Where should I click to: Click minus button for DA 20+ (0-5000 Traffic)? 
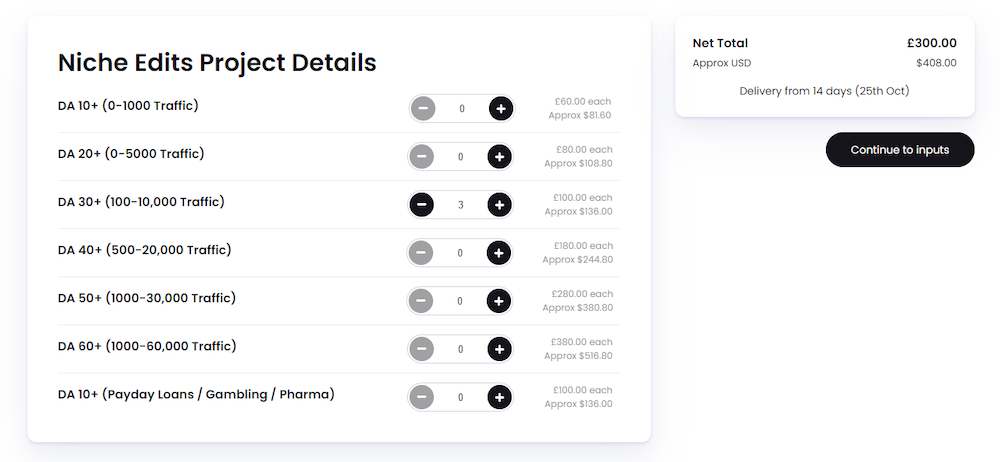(x=421, y=156)
